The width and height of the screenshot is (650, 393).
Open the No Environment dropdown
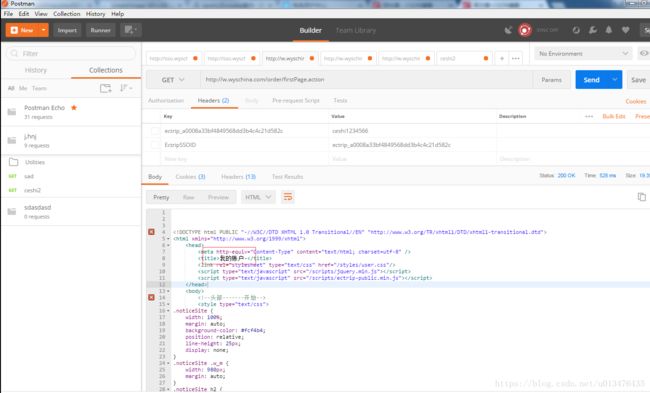pyautogui.click(x=583, y=53)
